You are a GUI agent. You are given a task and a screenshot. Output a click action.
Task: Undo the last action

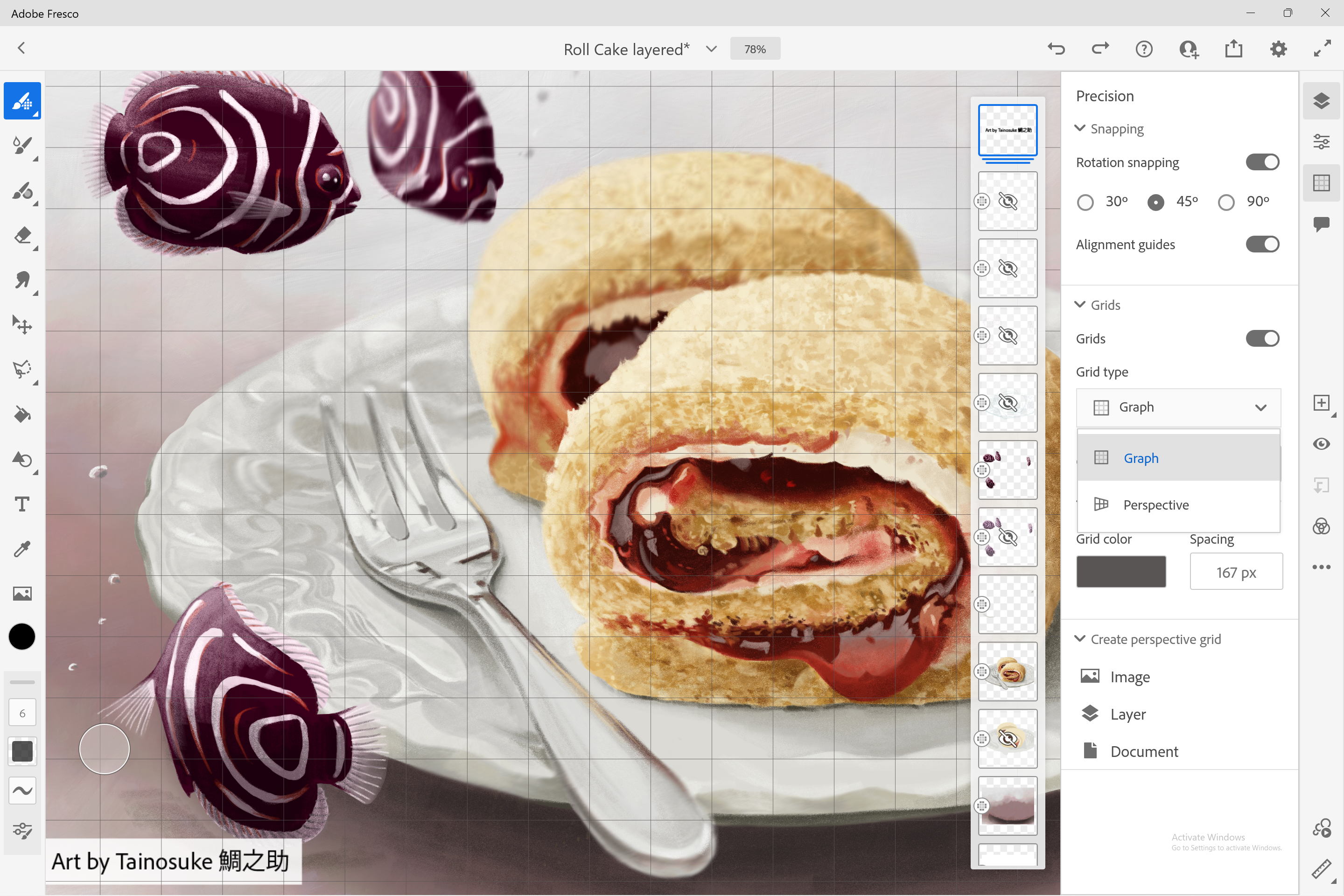tap(1056, 49)
